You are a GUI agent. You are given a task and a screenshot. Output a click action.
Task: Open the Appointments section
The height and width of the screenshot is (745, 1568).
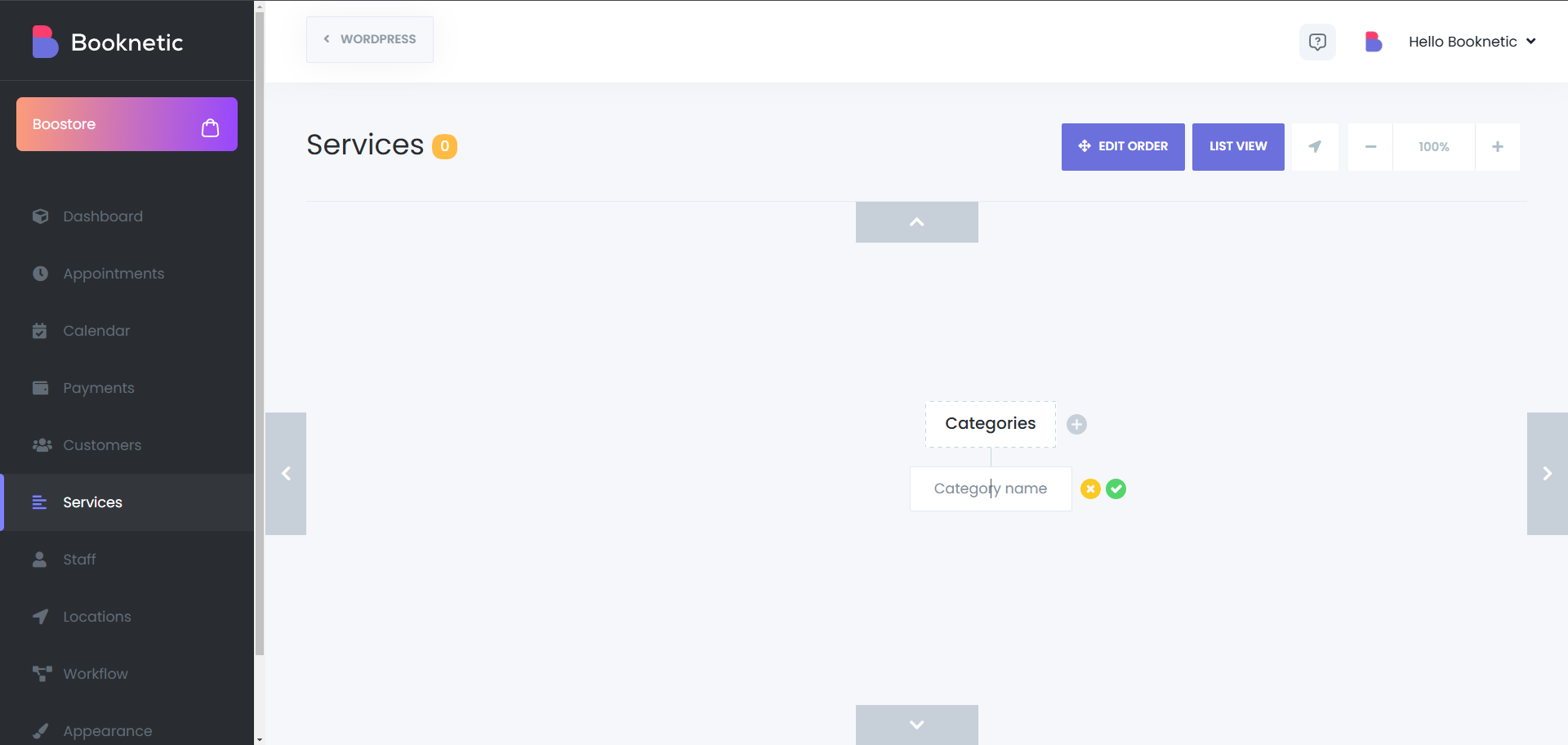click(x=114, y=274)
